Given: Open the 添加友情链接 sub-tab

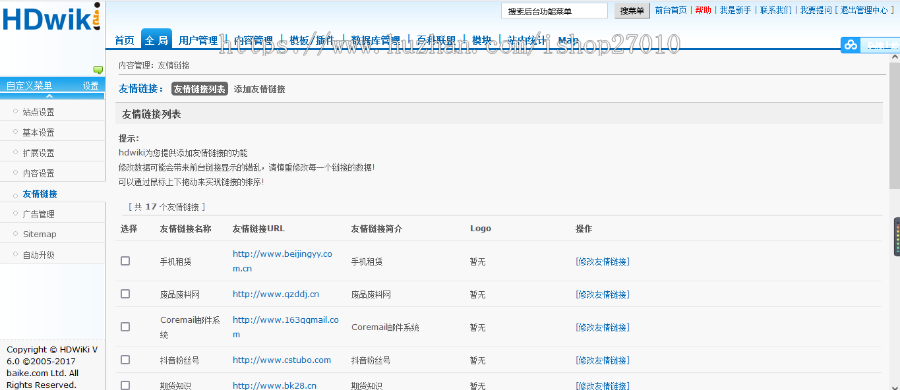Looking at the screenshot, I should click(259, 89).
